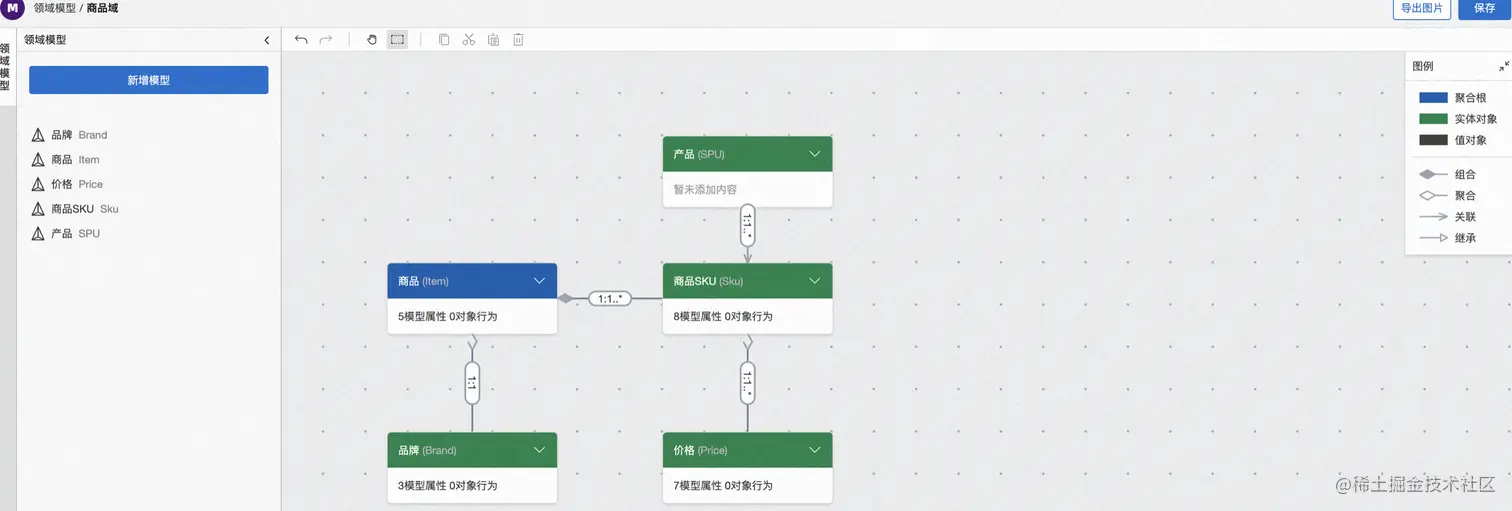Select 价格 Price in the model list
1512x511 pixels.
coord(77,184)
